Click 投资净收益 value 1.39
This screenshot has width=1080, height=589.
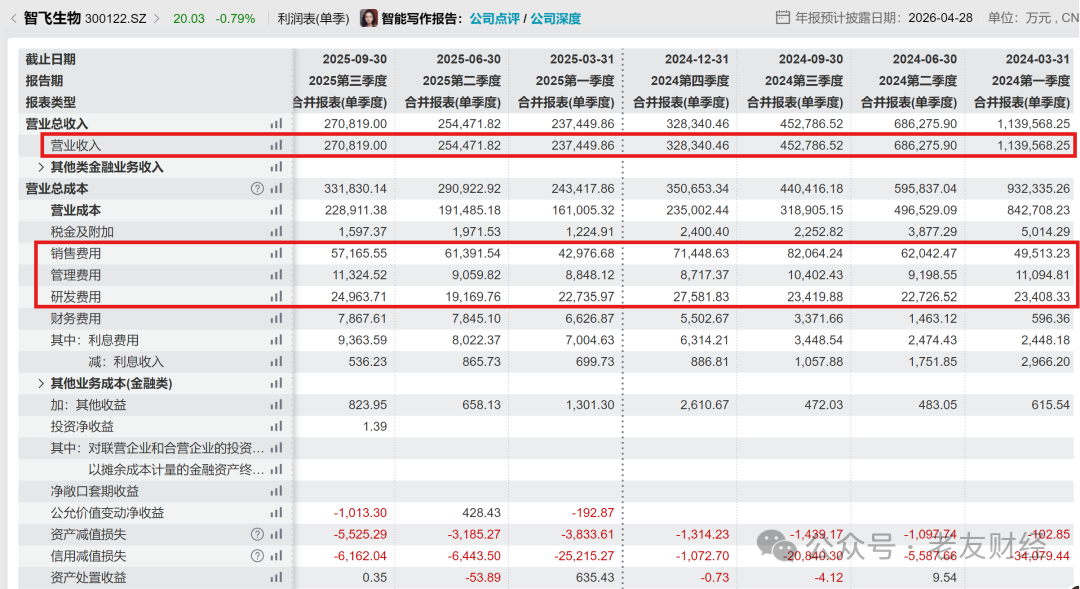click(x=375, y=426)
